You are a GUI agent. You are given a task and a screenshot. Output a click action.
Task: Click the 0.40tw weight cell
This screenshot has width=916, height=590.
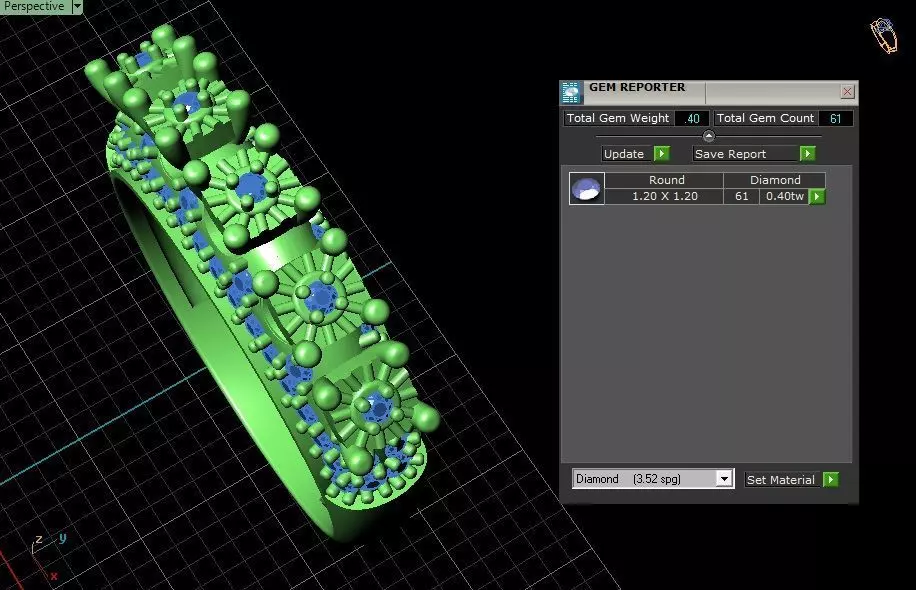pyautogui.click(x=784, y=196)
